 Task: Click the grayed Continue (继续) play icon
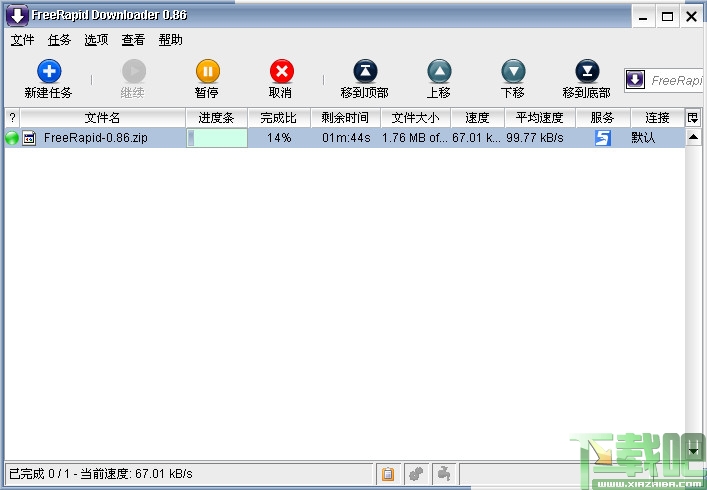[x=133, y=71]
